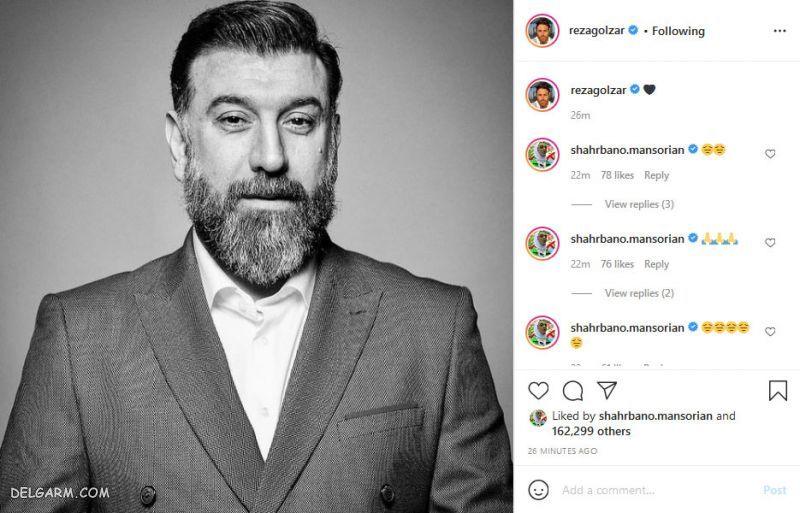Open rezagolzar profile picture in header
Viewport: 800px width, 513px height.
pyautogui.click(x=541, y=31)
